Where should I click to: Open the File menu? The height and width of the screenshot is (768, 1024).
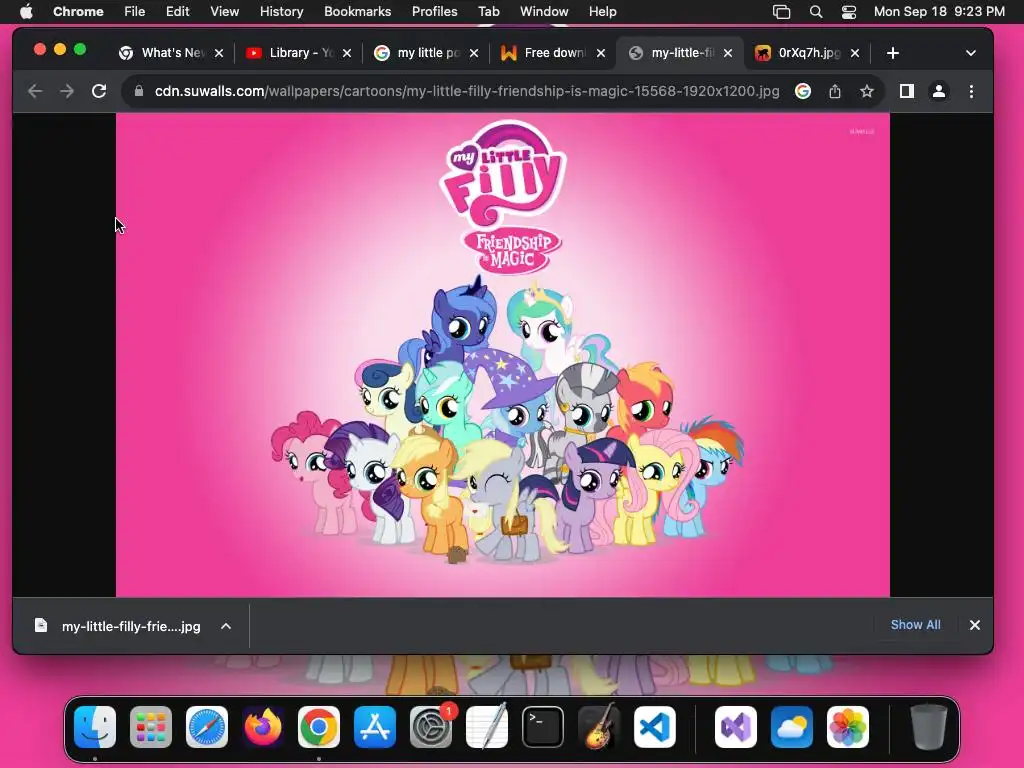135,12
